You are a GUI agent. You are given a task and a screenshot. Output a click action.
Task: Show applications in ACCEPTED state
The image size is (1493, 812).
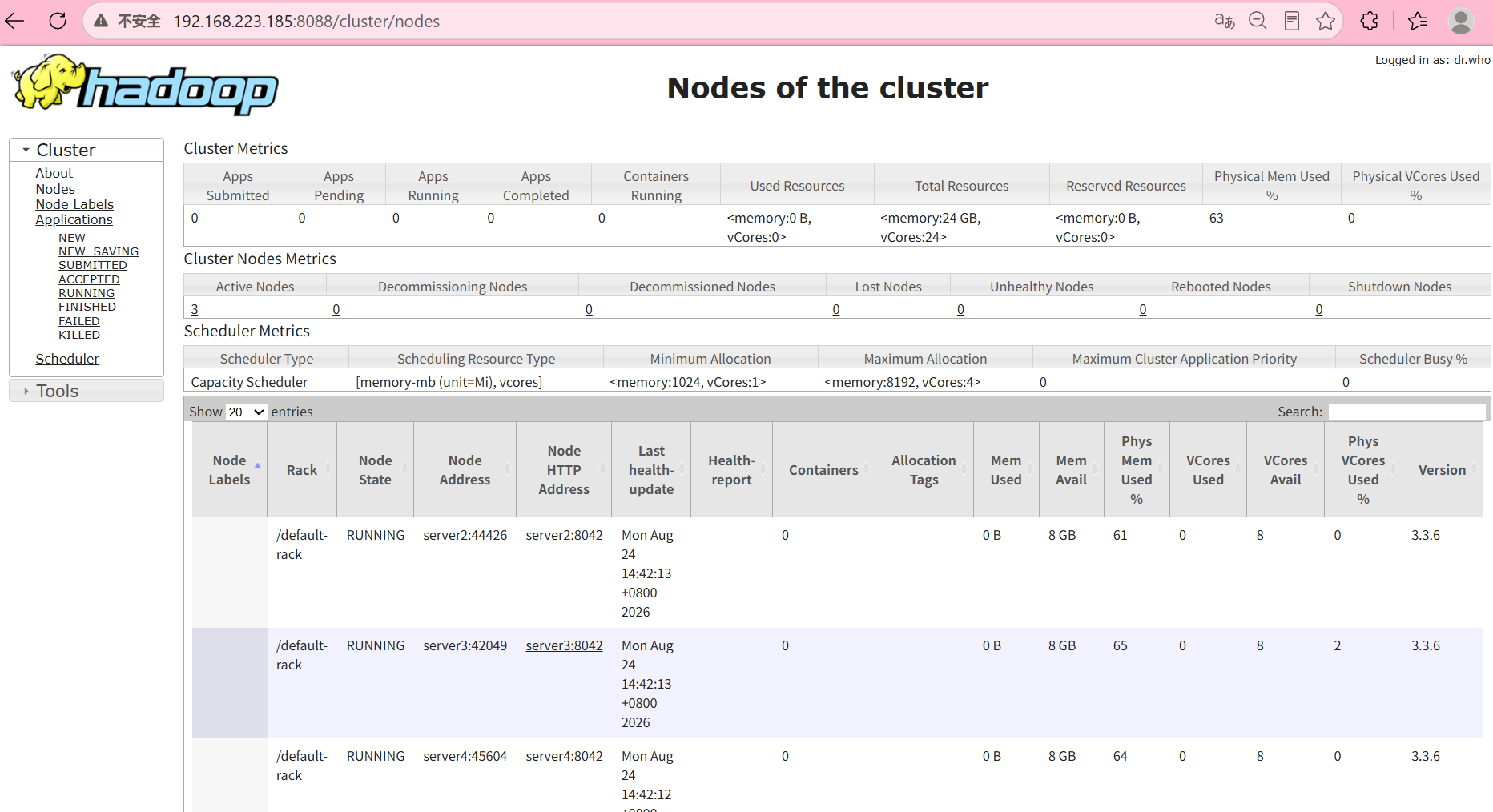(x=89, y=279)
